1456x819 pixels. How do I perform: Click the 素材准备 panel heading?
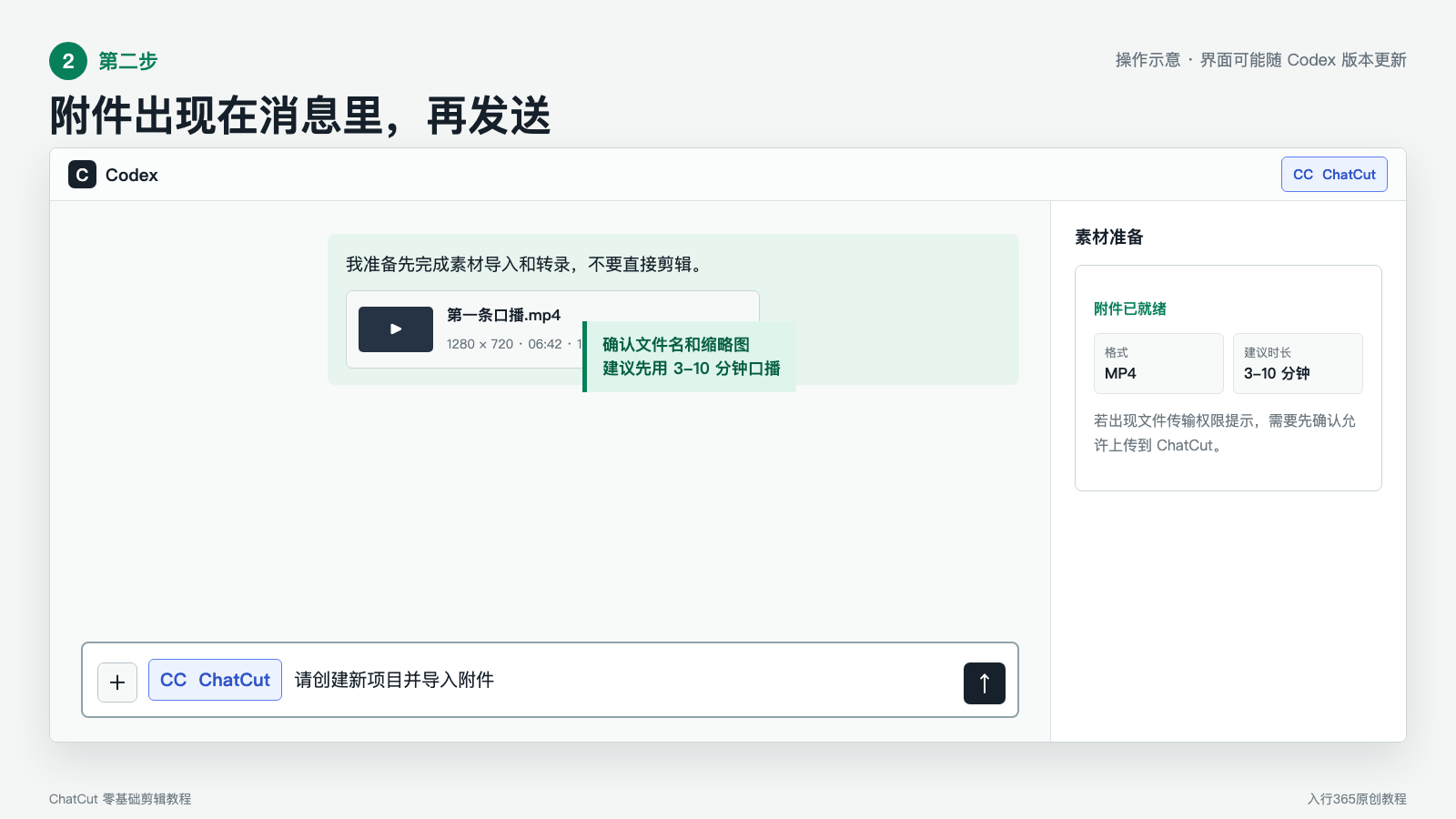click(1109, 238)
